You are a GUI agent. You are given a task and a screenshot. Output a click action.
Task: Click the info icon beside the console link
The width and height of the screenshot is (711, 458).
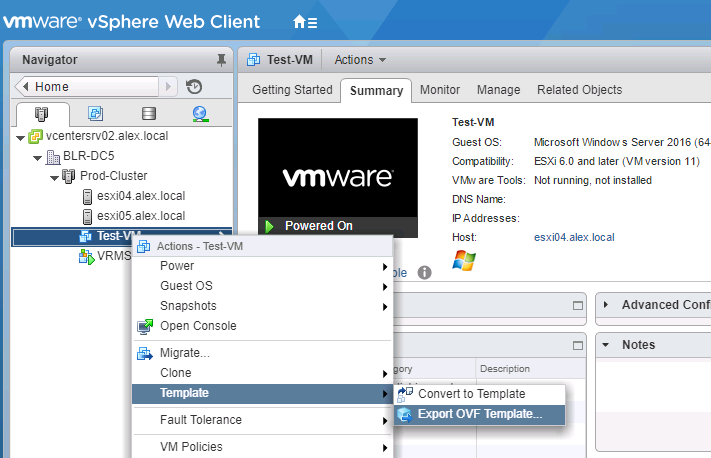424,273
